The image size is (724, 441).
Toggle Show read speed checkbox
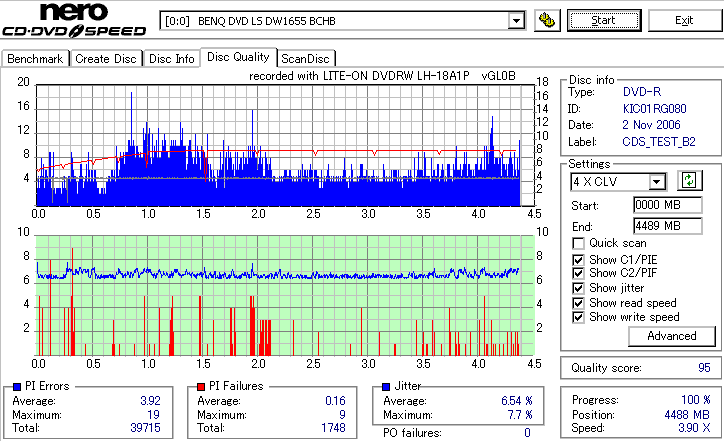tap(578, 303)
